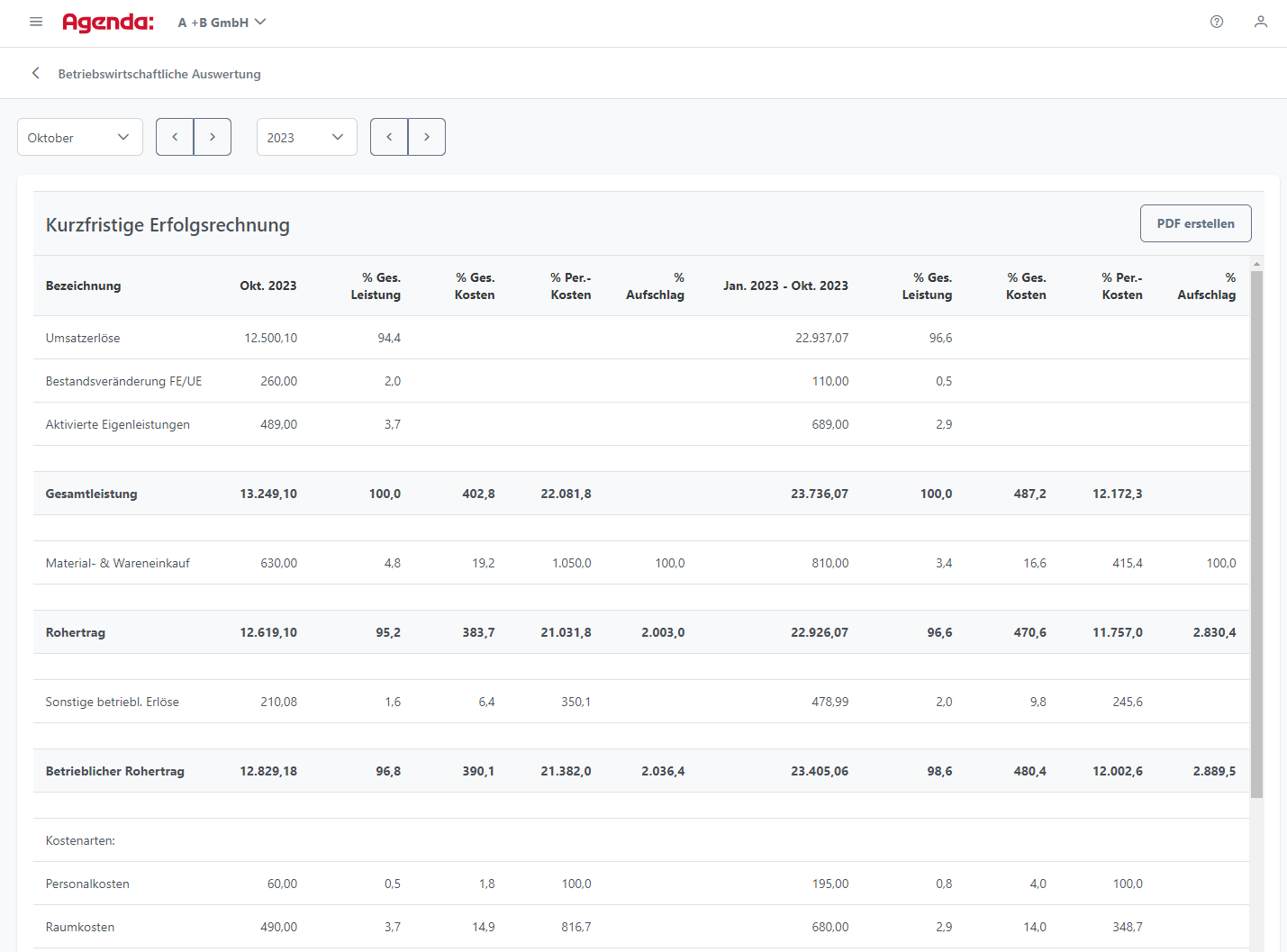Click the Bezeichnung column header
This screenshot has width=1287, height=952.
83,286
